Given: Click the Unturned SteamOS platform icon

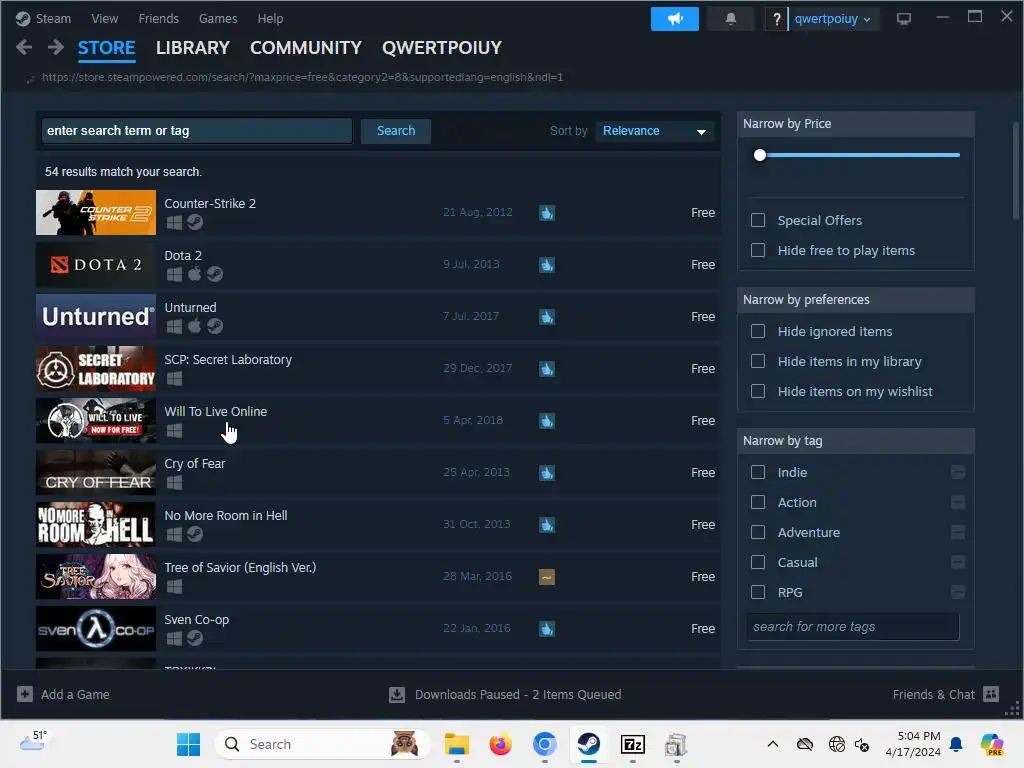Looking at the screenshot, I should click(215, 326).
